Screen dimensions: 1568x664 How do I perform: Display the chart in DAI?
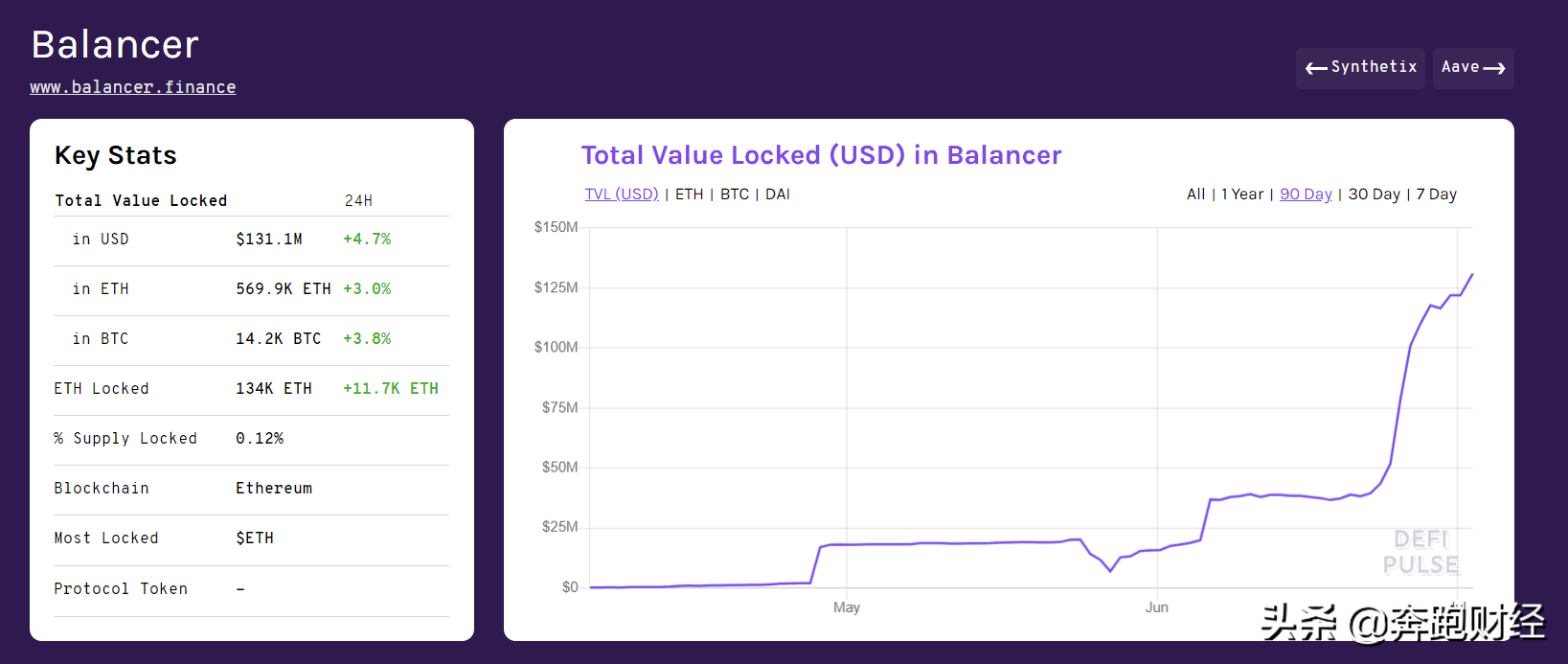coord(777,194)
